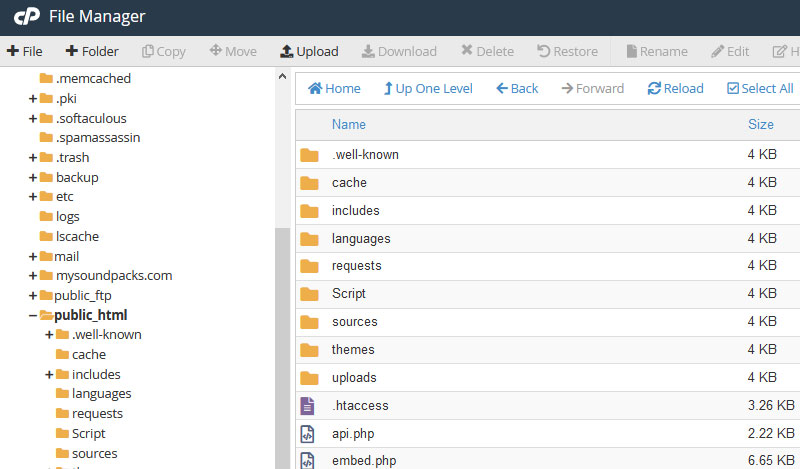Go Back in file navigation
The image size is (800, 469).
[x=517, y=88]
